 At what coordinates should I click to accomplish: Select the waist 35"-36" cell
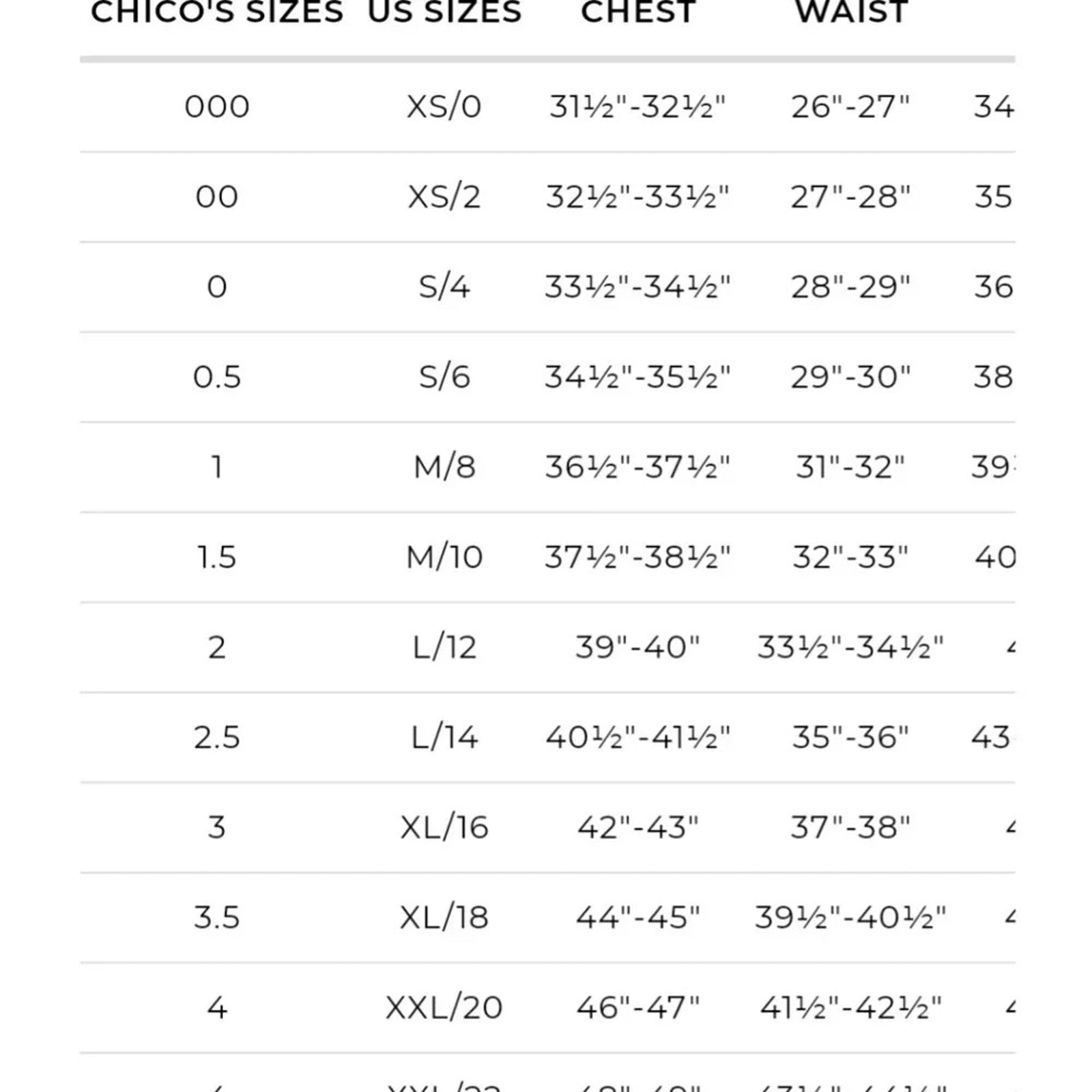pos(850,737)
